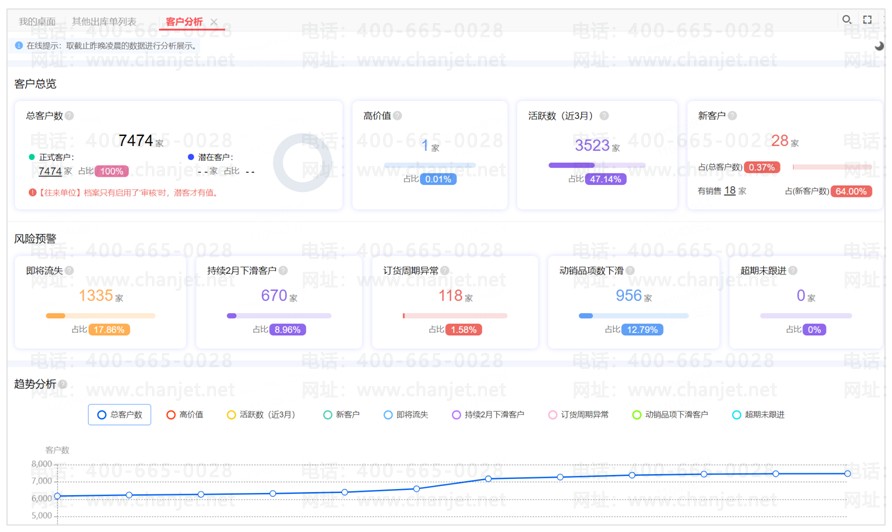Click the 118 订货周期异常 count
The width and height of the screenshot is (892, 532).
[x=451, y=295]
